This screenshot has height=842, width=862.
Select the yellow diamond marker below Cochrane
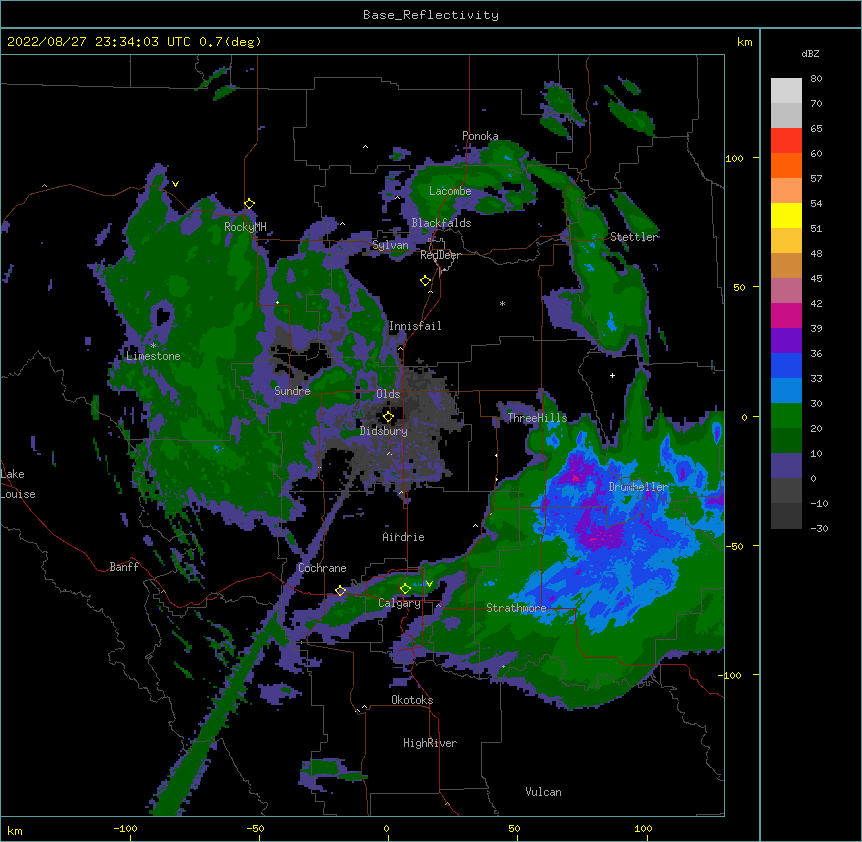pos(340,591)
